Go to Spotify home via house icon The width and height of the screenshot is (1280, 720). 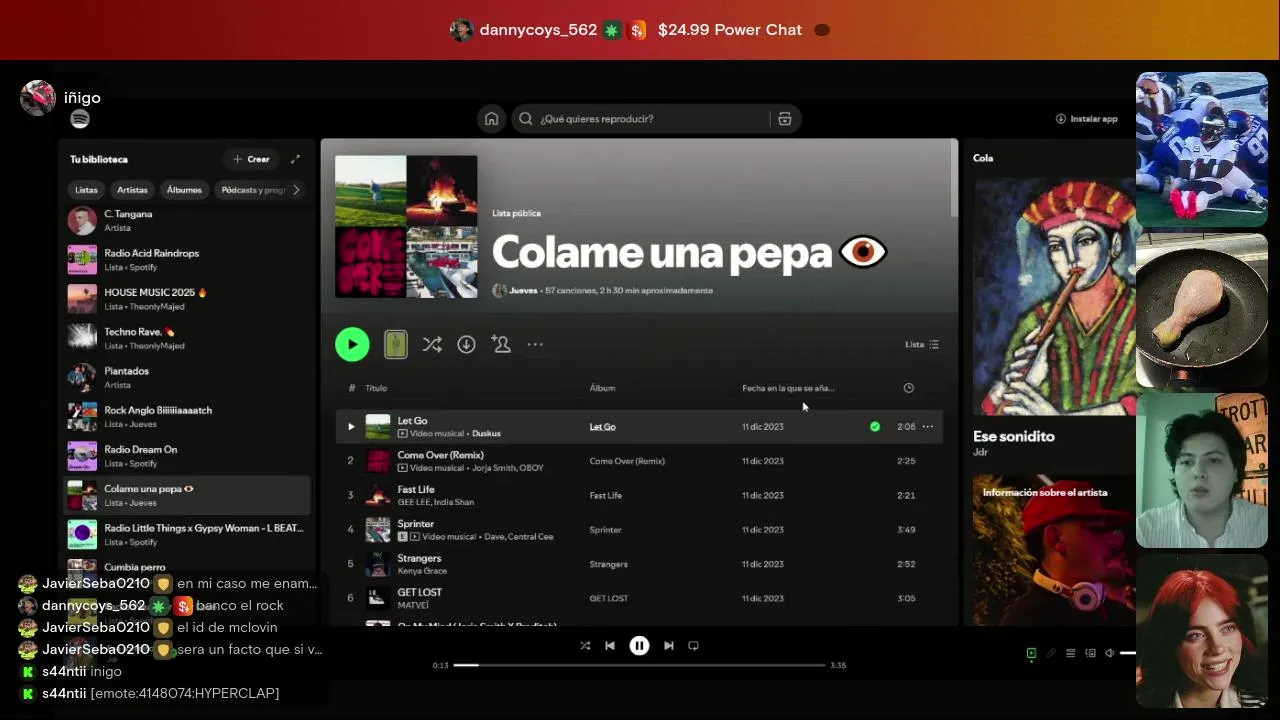491,119
